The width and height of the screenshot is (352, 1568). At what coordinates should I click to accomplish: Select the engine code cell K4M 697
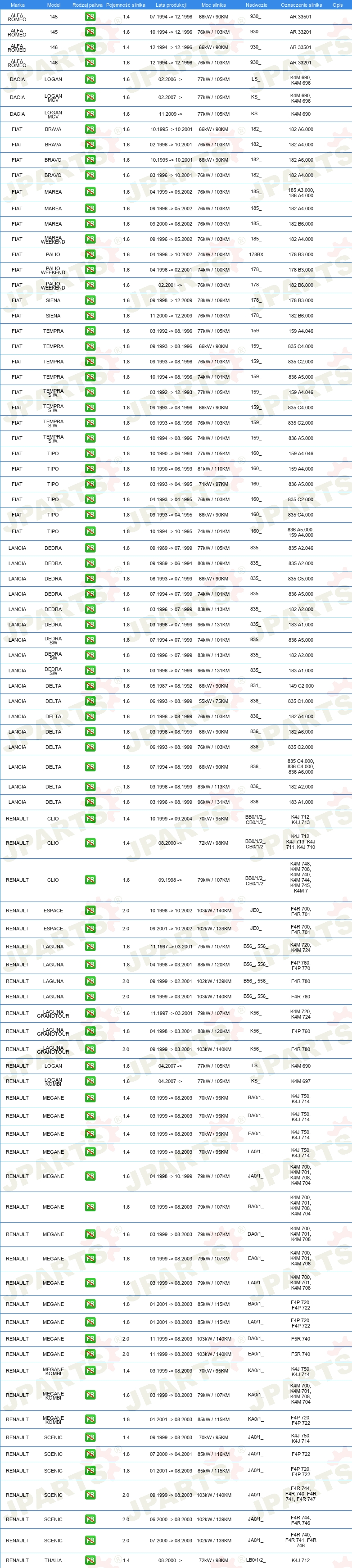pos(300,1081)
